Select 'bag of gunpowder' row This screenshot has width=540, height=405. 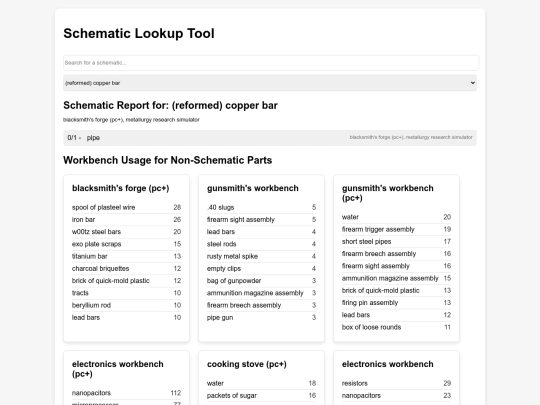[261, 281]
